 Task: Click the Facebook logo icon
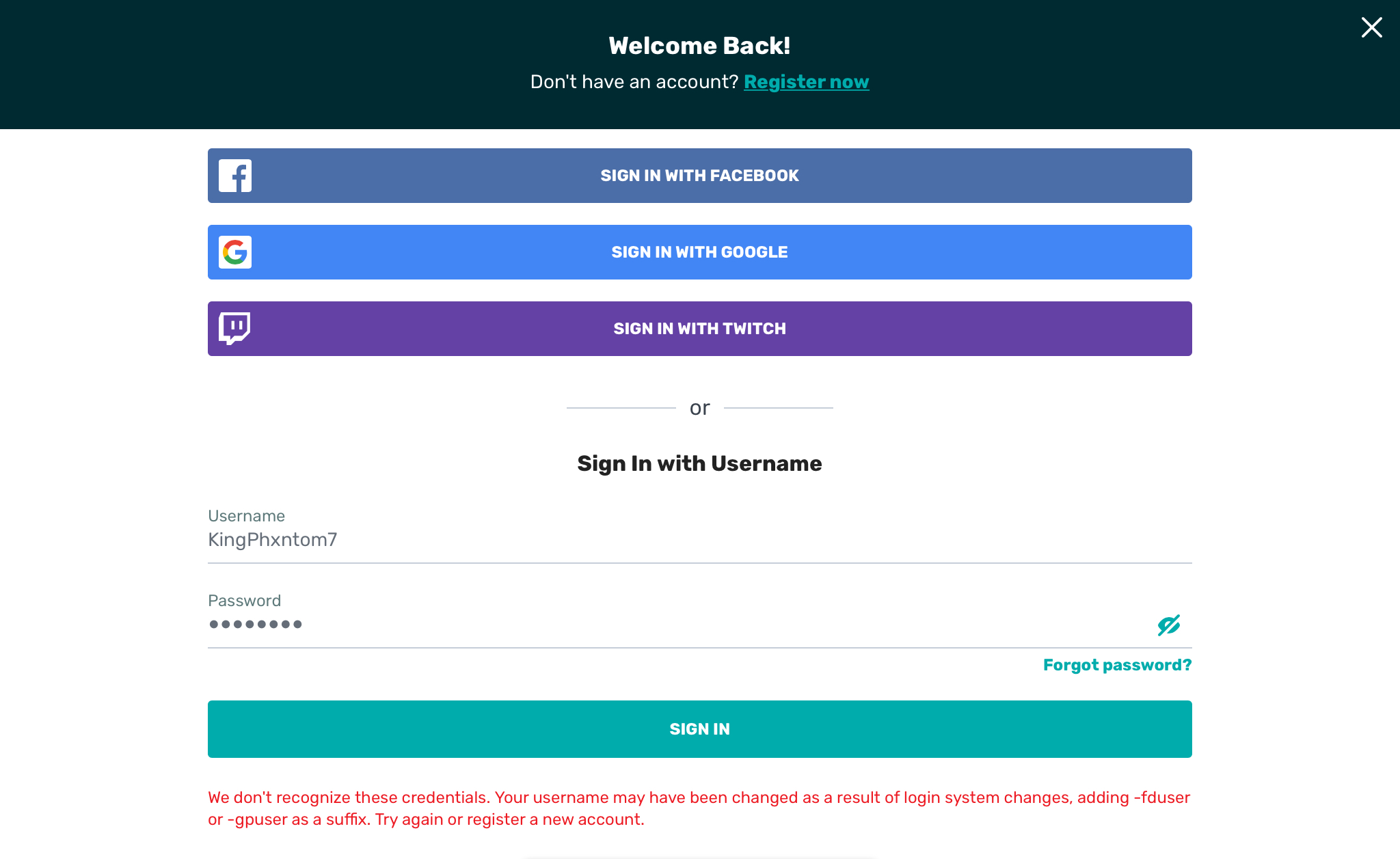point(235,176)
